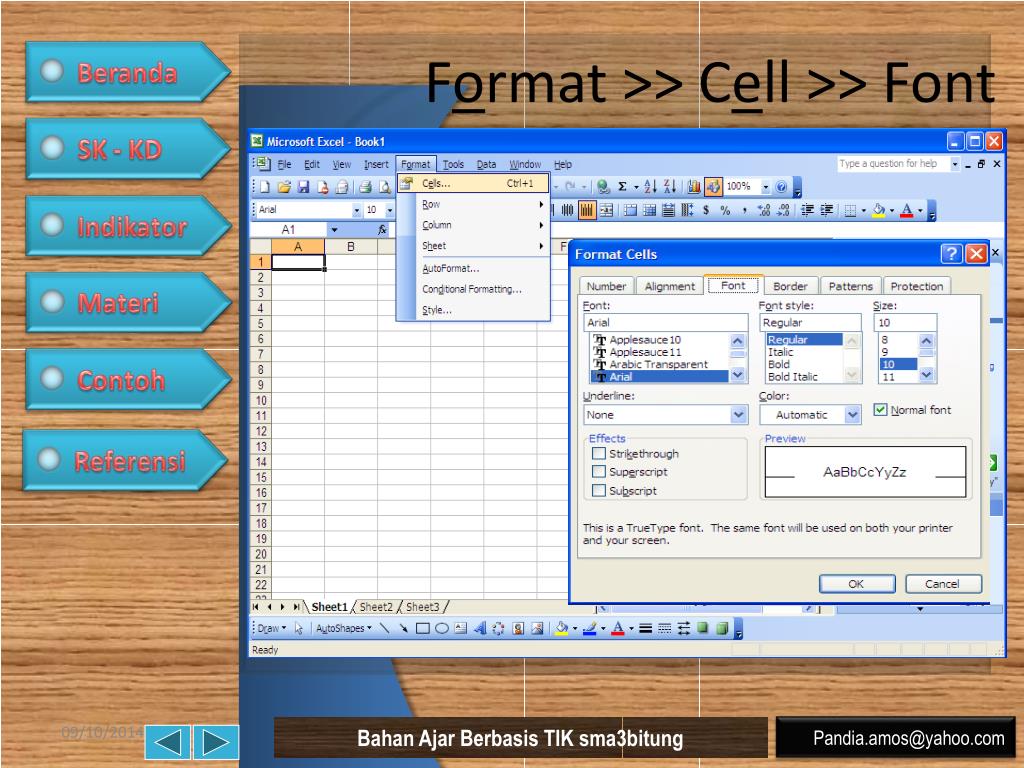Click the 3-D Style icon
This screenshot has width=1024, height=768.
(x=722, y=628)
